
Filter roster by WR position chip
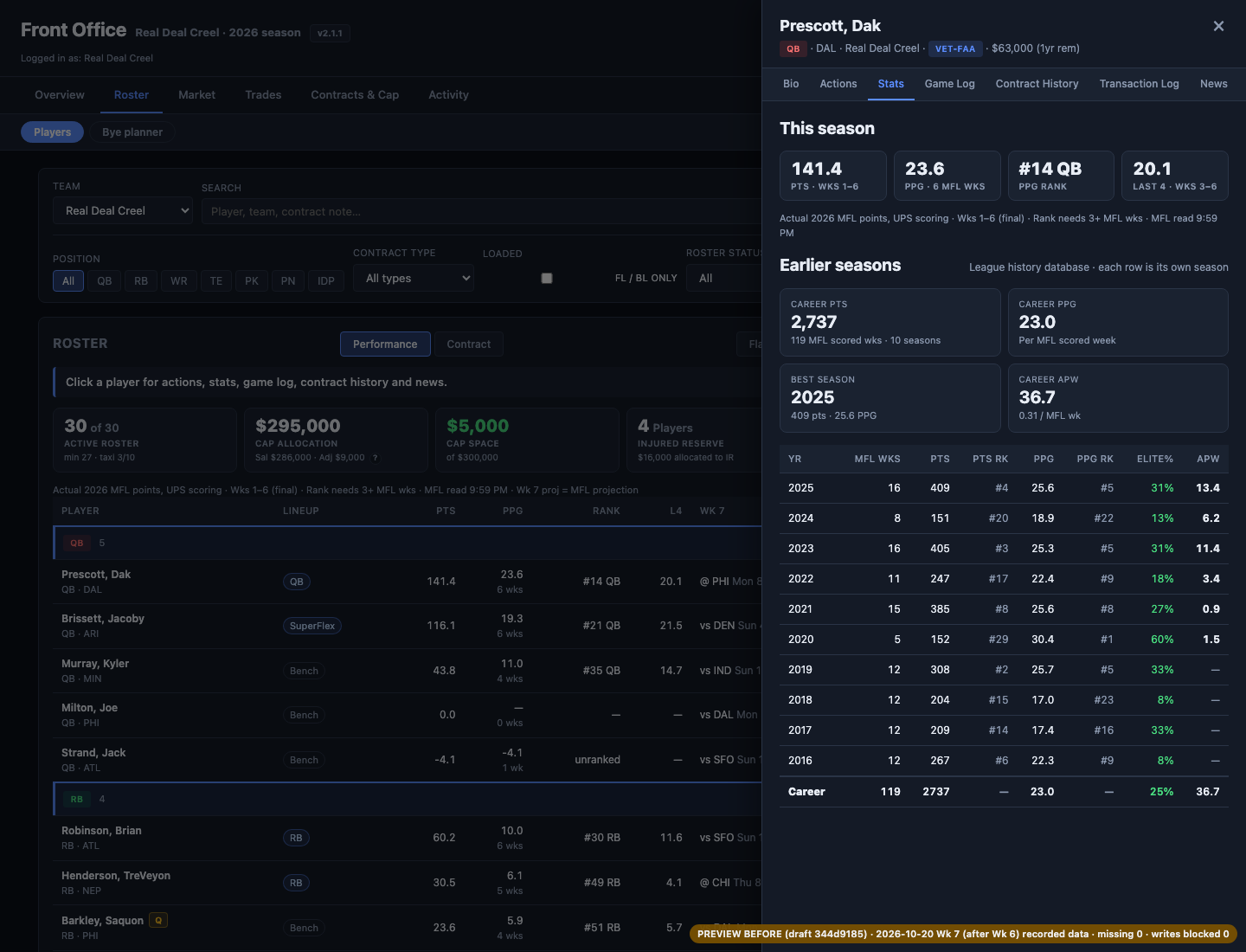[179, 280]
